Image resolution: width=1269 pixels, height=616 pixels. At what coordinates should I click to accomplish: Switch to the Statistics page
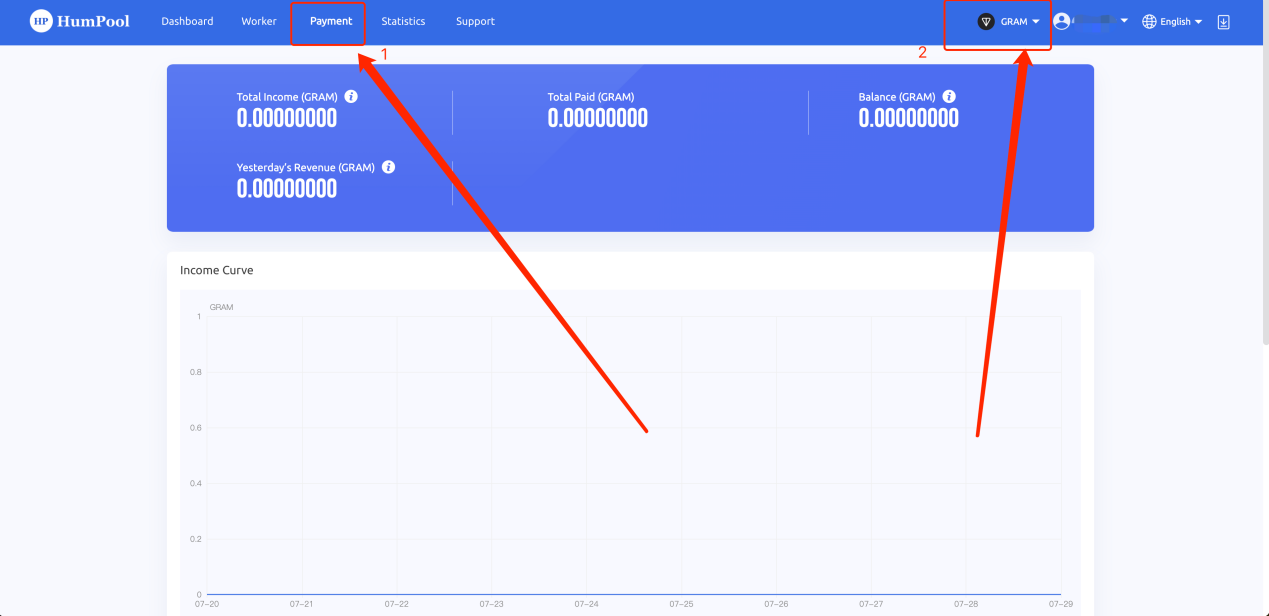403,21
